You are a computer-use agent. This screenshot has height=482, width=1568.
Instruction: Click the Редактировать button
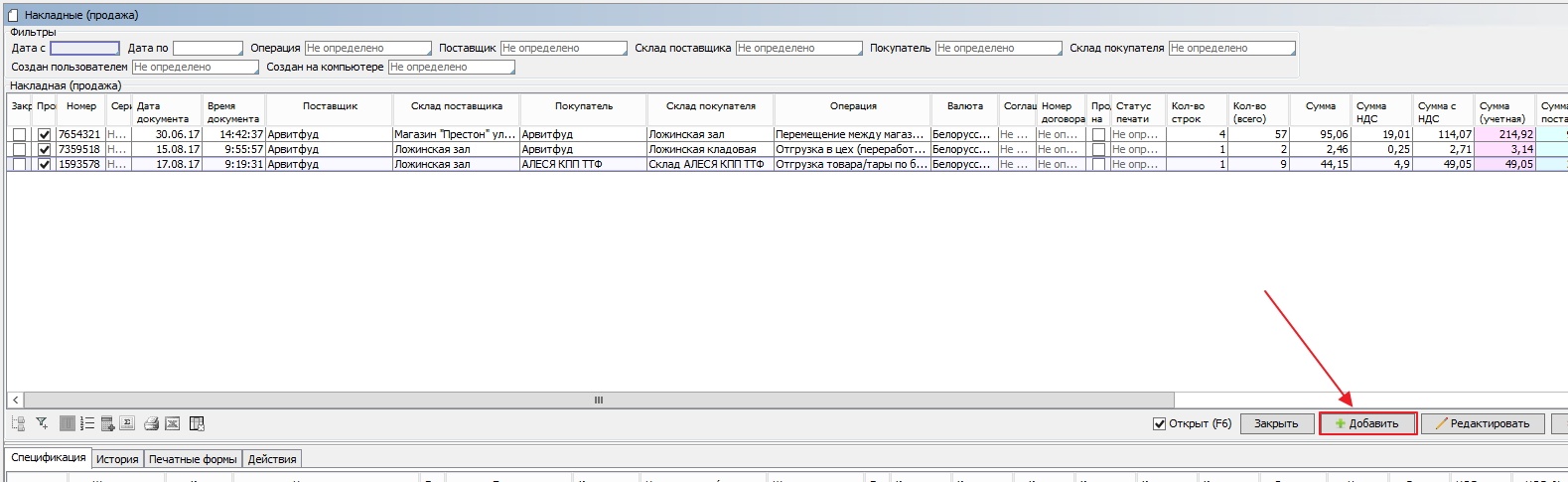pos(1482,423)
